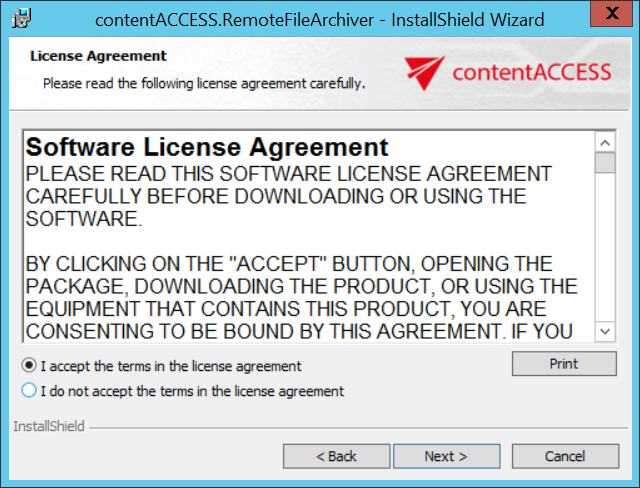This screenshot has height=488, width=640.
Task: Click the license text scroll down arrow
Action: pyautogui.click(x=605, y=330)
